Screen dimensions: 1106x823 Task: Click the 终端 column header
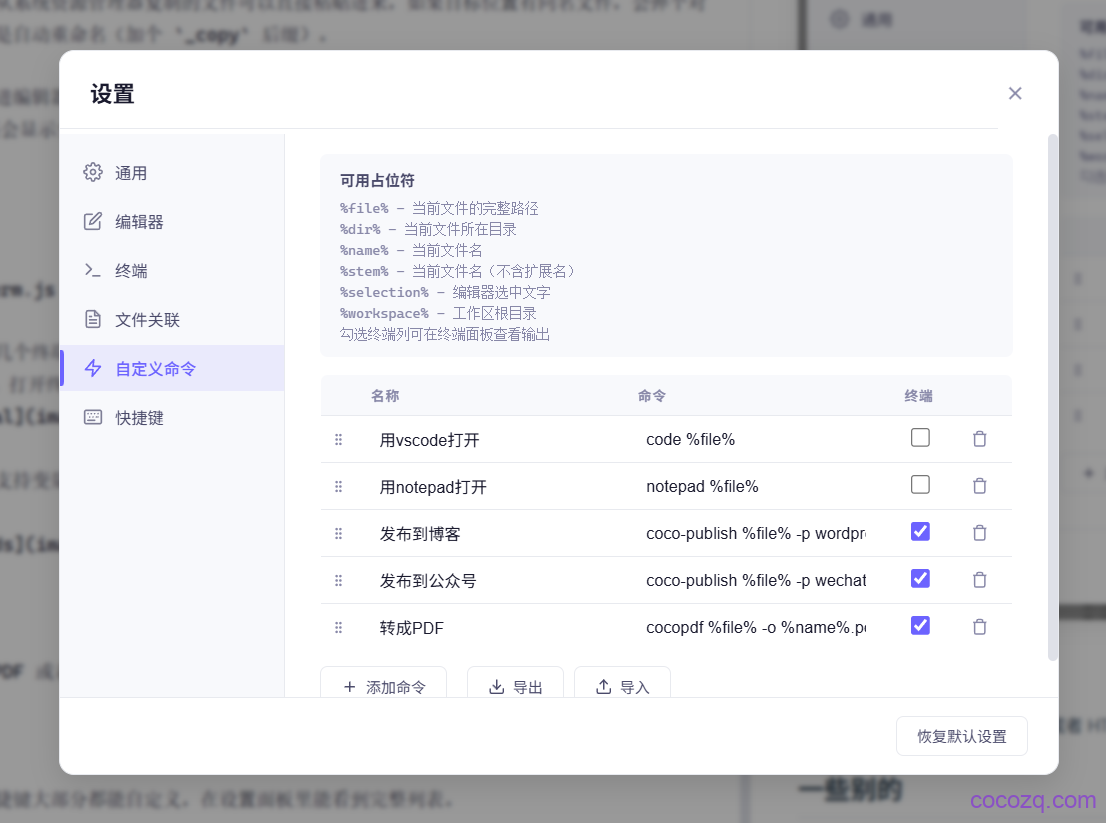coord(918,396)
